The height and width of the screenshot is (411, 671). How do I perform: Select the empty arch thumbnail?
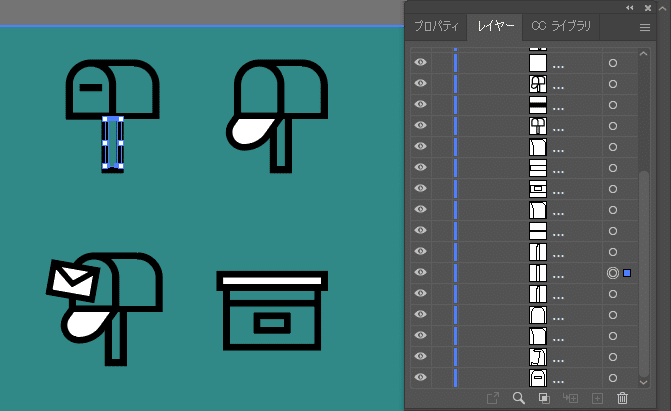coord(538,315)
